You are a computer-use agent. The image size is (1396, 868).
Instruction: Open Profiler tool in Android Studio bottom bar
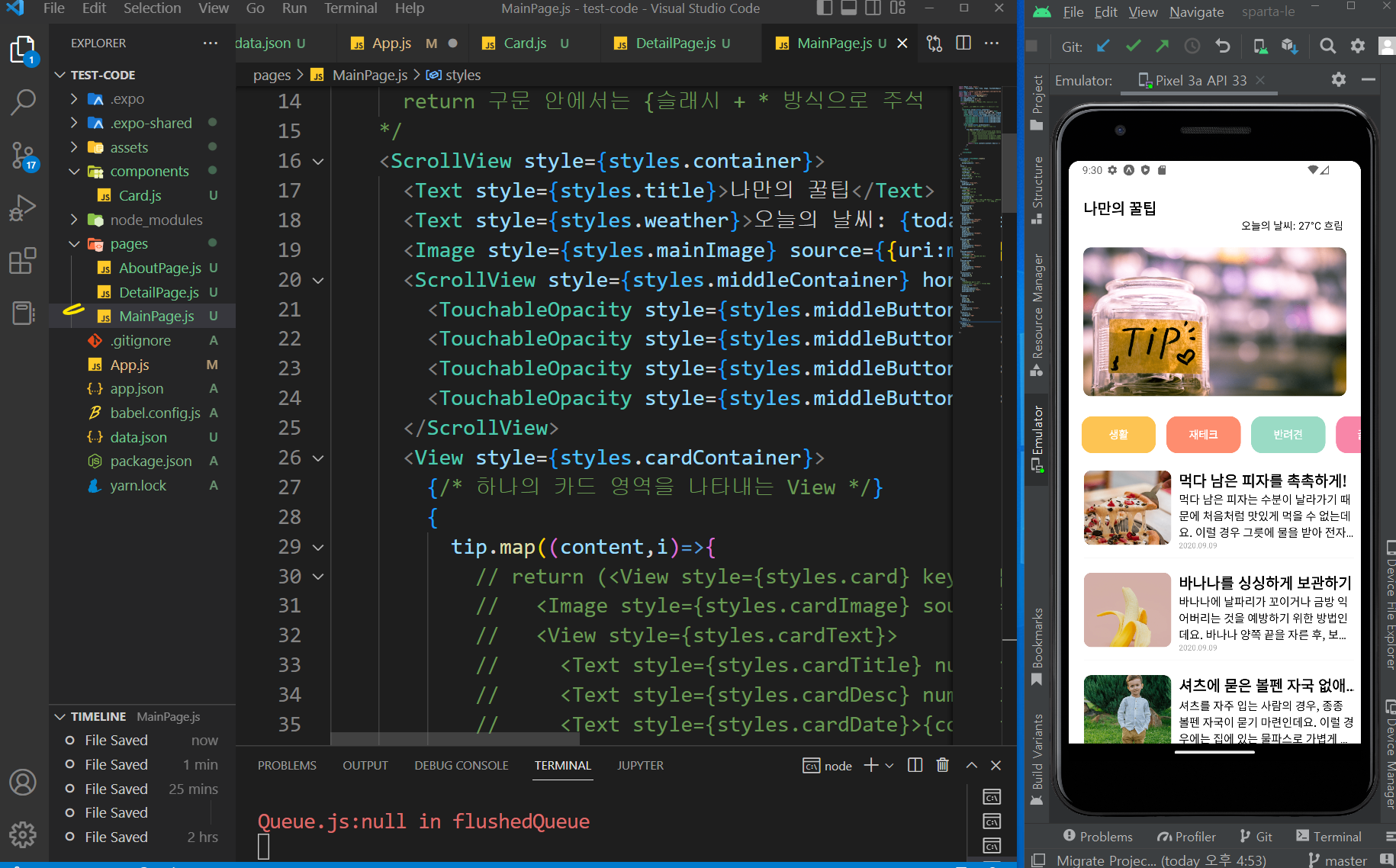coord(1186,837)
